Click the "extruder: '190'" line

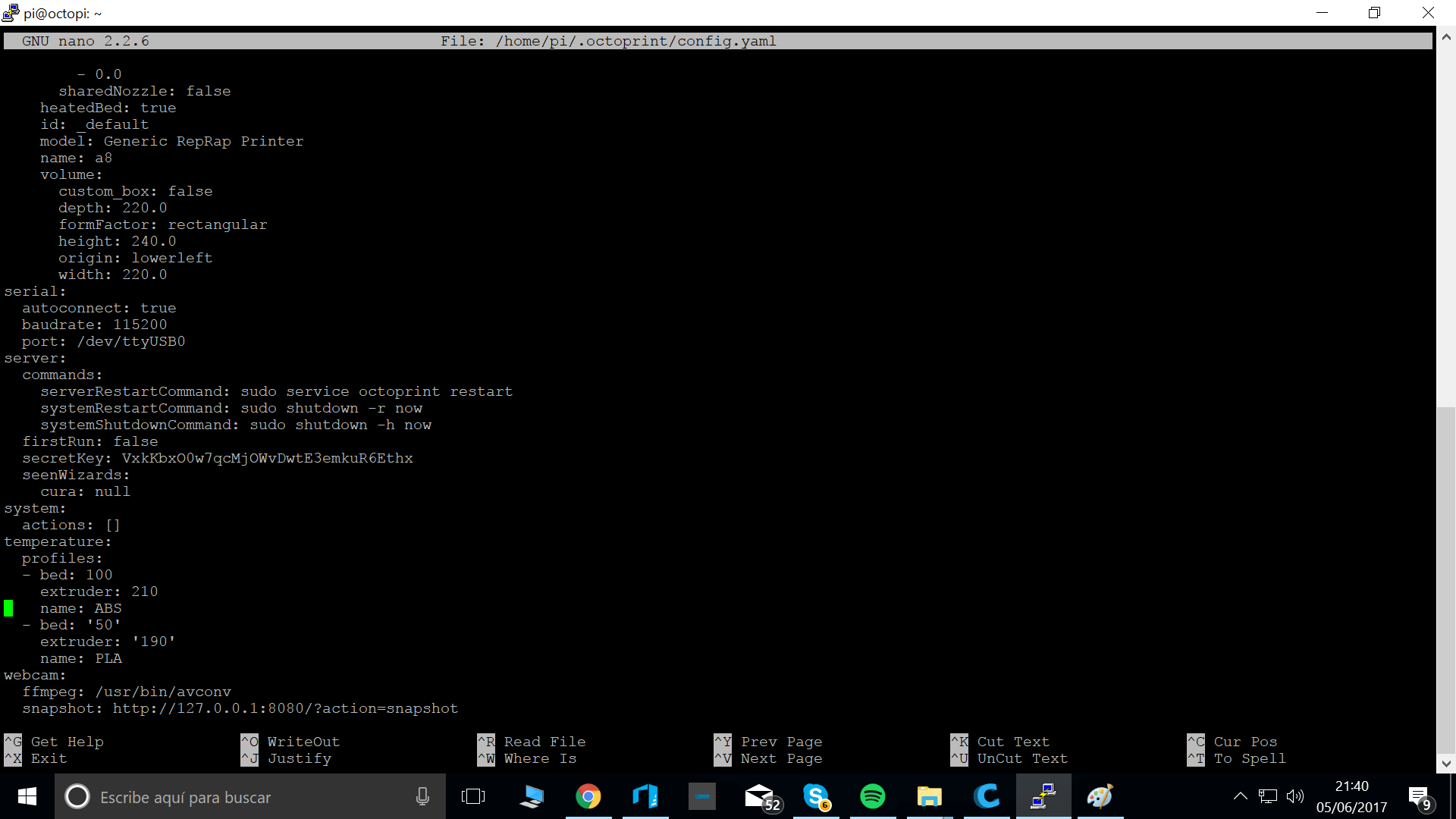(x=108, y=642)
